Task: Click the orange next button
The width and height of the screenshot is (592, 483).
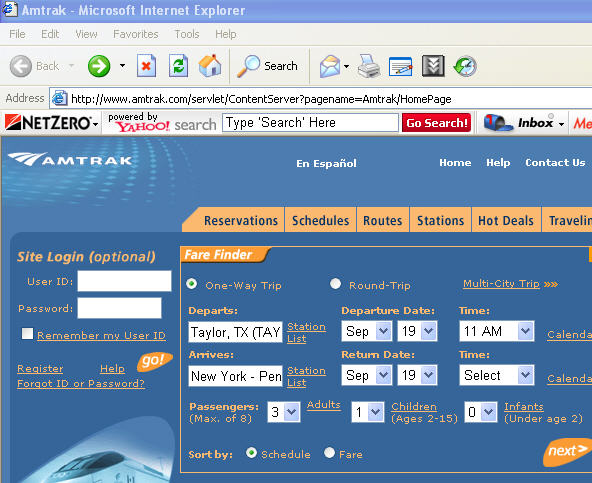Action: [x=567, y=451]
